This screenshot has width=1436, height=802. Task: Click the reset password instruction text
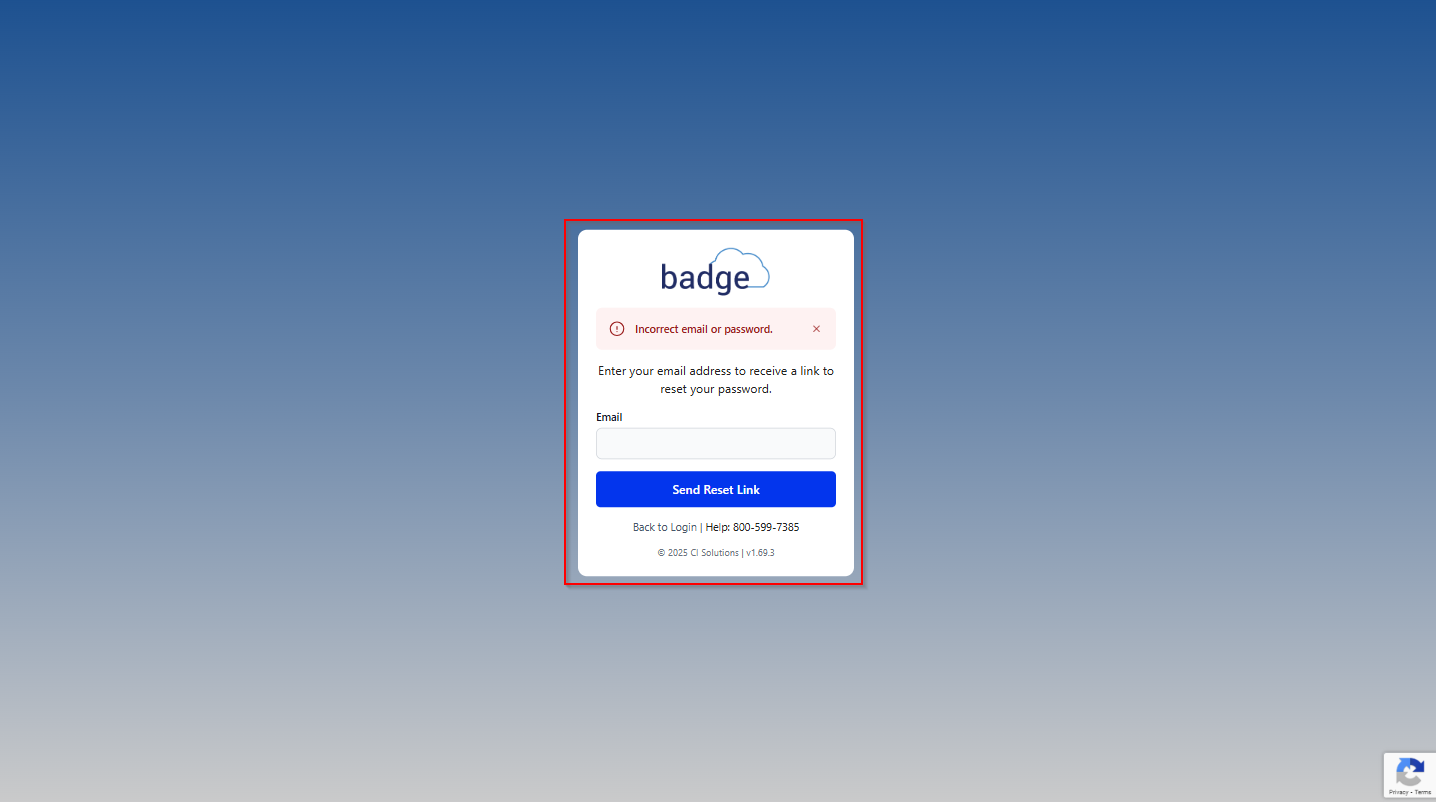(716, 380)
